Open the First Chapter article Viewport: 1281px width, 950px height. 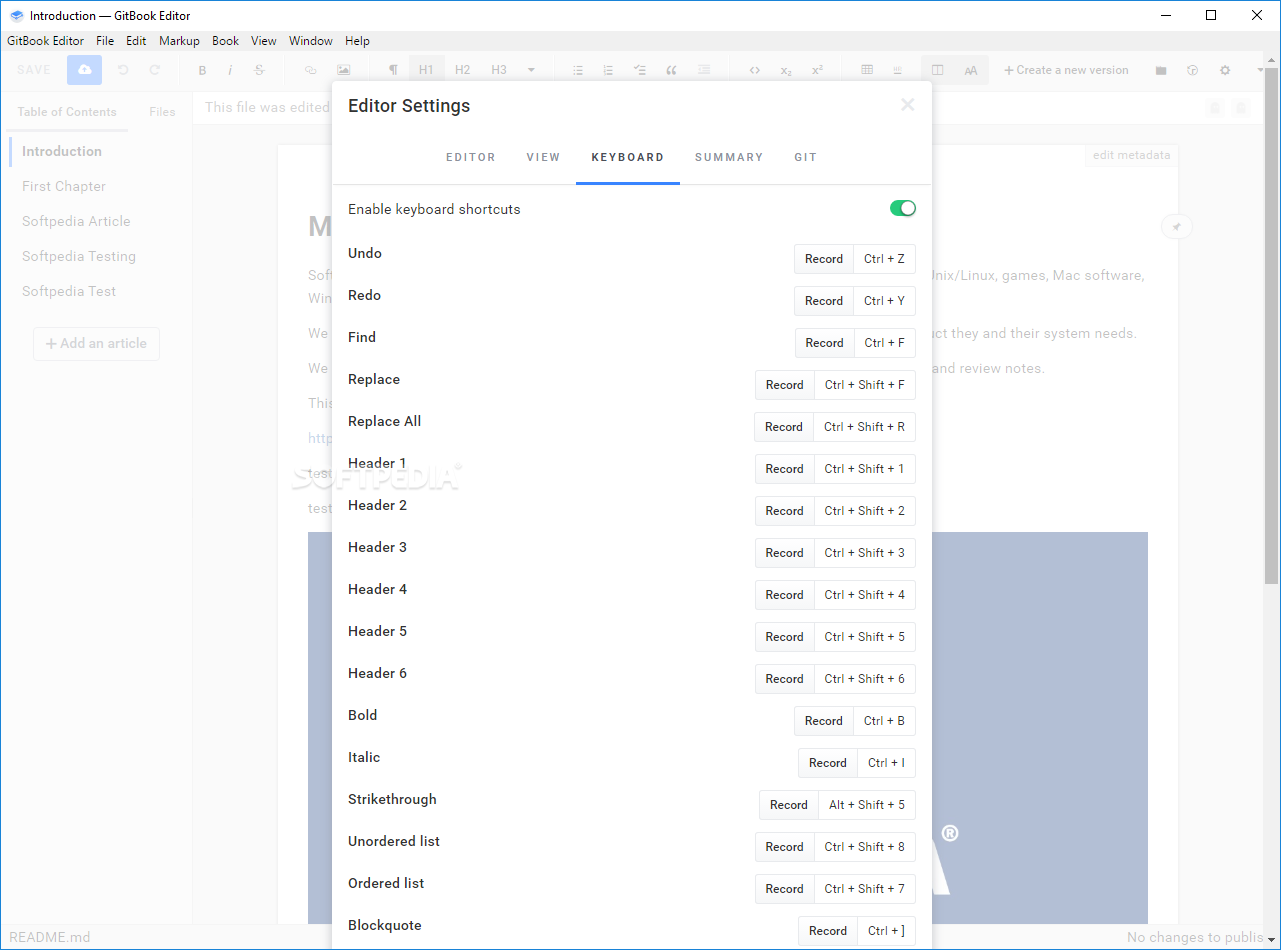[64, 186]
